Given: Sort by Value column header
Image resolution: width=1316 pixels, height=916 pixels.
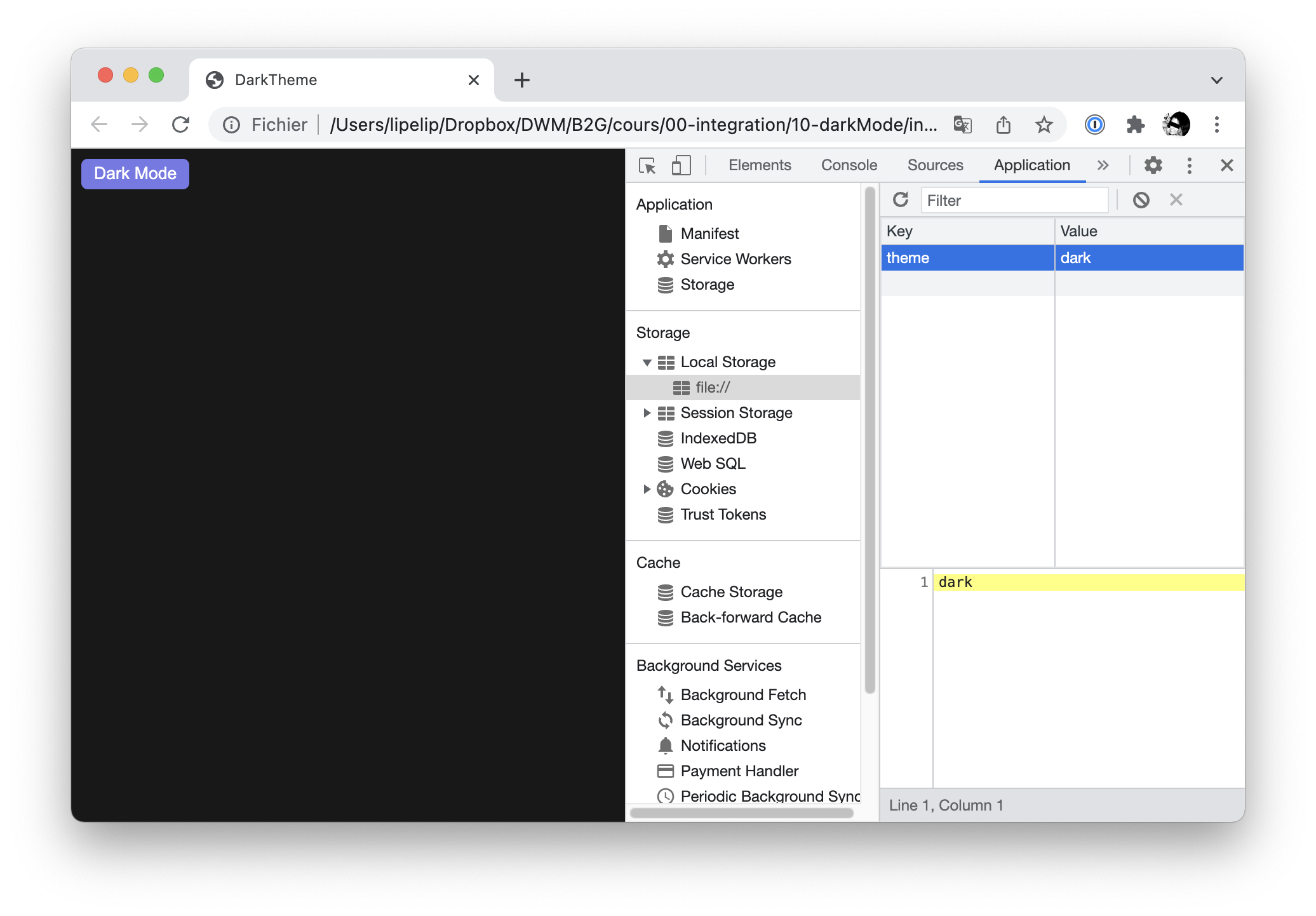Looking at the screenshot, I should pyautogui.click(x=1149, y=231).
